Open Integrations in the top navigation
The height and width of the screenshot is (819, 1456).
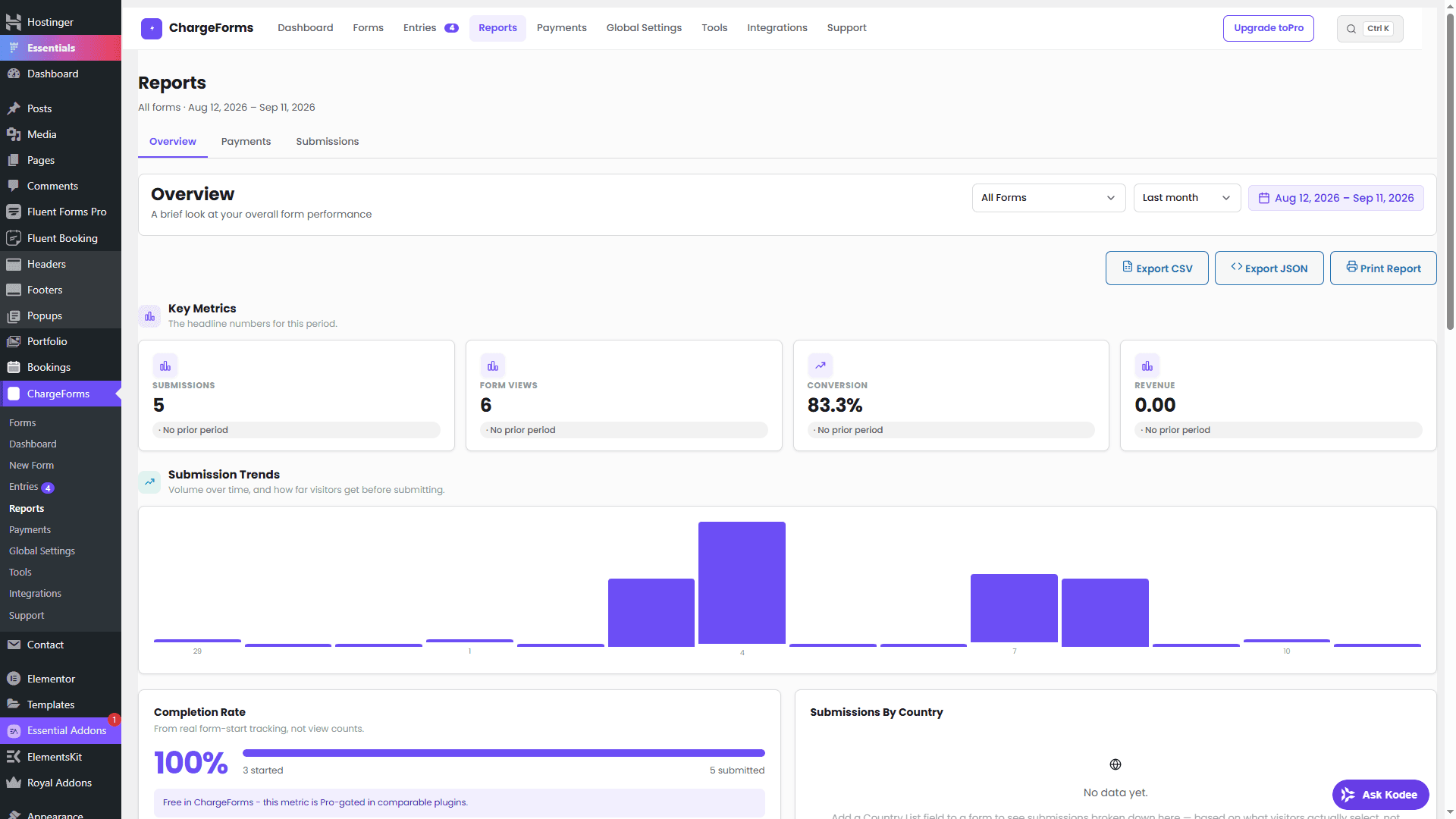(777, 28)
